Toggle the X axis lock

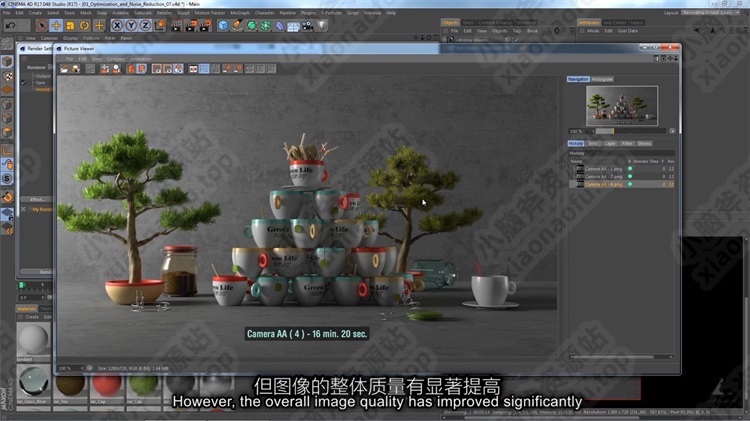point(118,25)
